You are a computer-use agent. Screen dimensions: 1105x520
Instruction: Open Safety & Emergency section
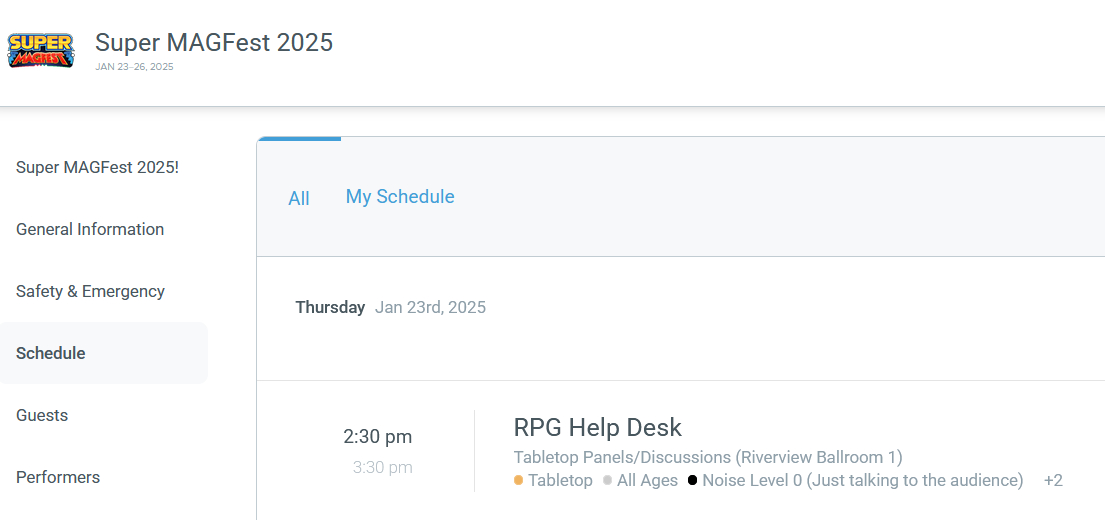coord(90,291)
